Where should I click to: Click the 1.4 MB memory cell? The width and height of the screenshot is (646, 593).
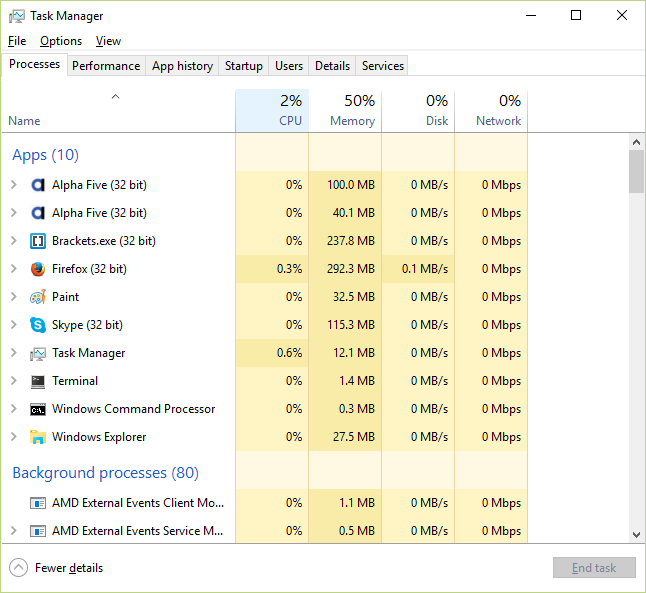pyautogui.click(x=345, y=381)
